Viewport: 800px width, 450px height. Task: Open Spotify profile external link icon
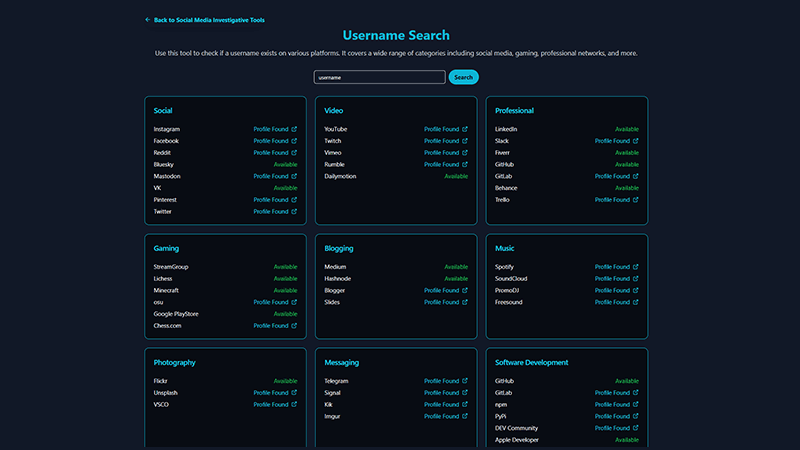636,267
